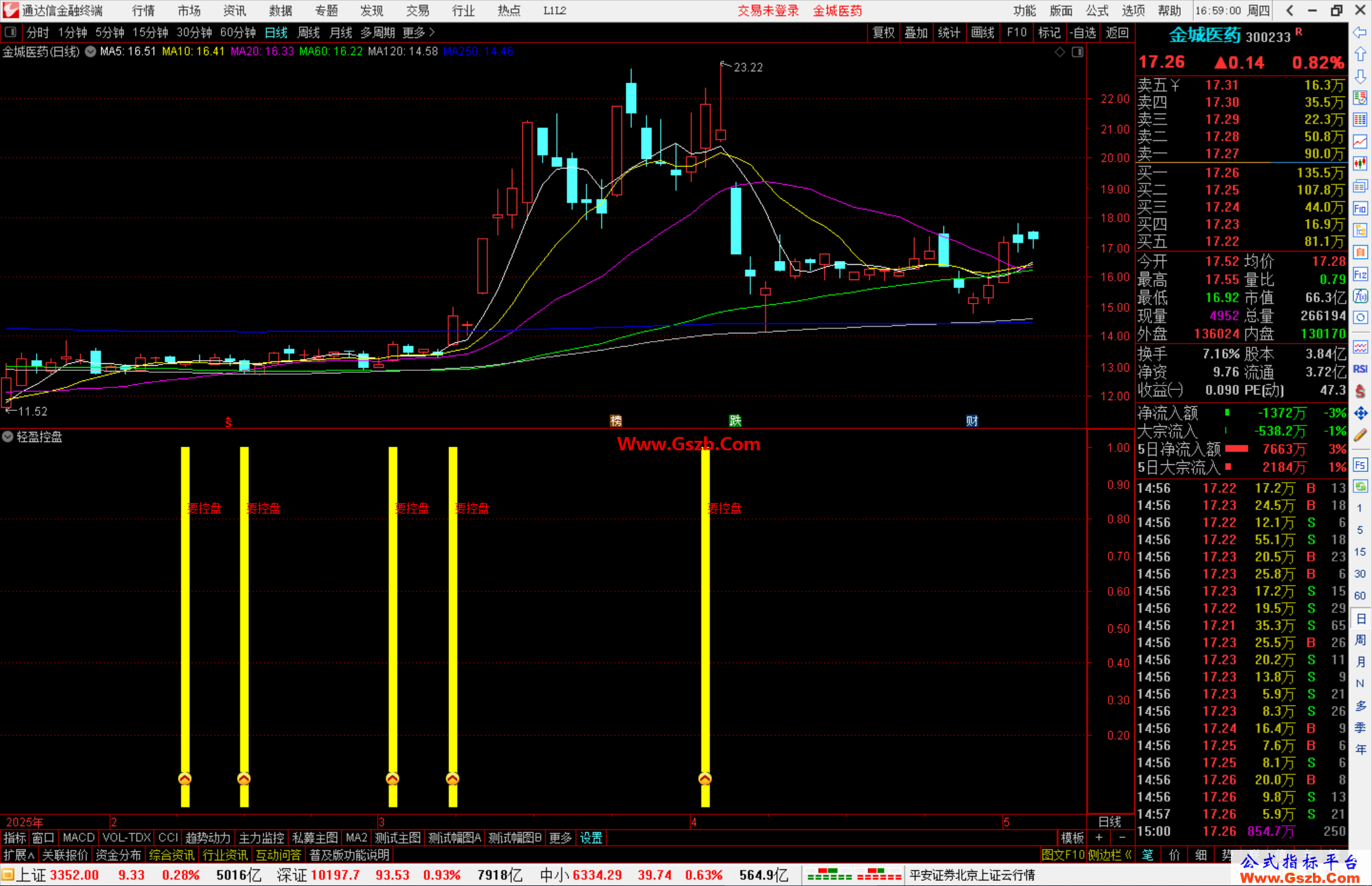Collapse the 侧边栏 sidebar
The height and width of the screenshot is (886, 1372).
click(1110, 855)
